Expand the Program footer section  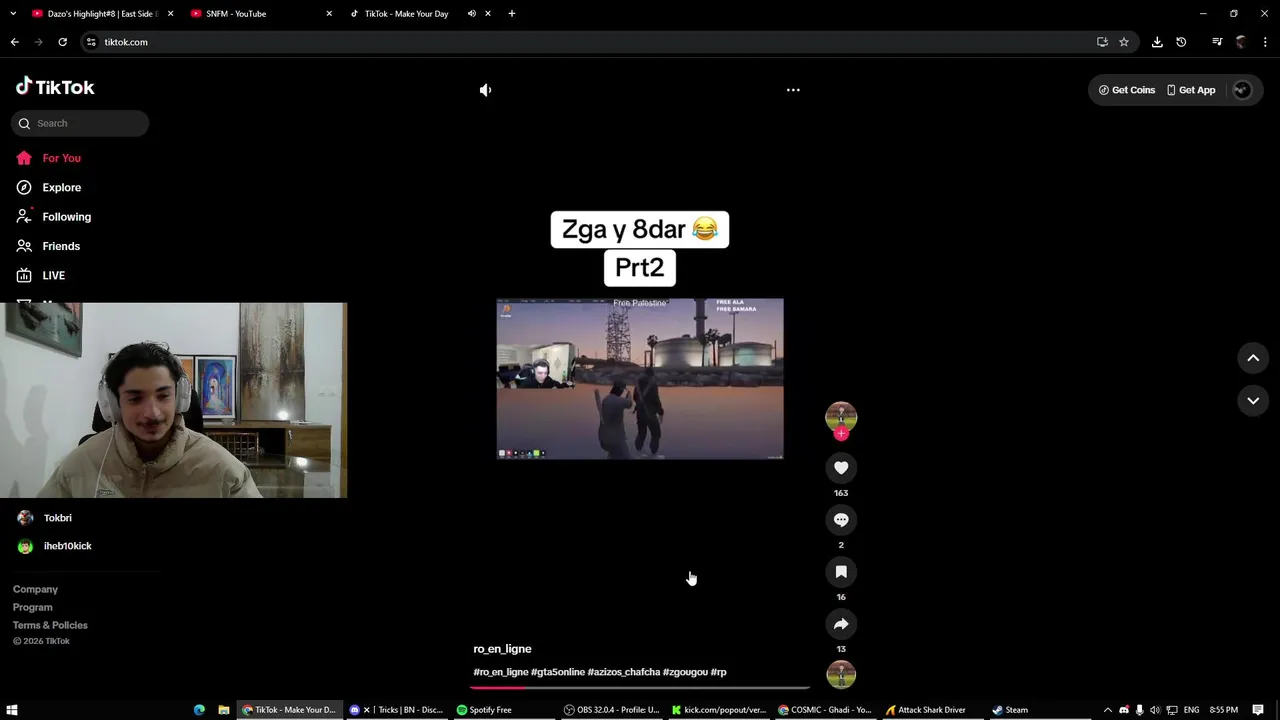tap(32, 607)
